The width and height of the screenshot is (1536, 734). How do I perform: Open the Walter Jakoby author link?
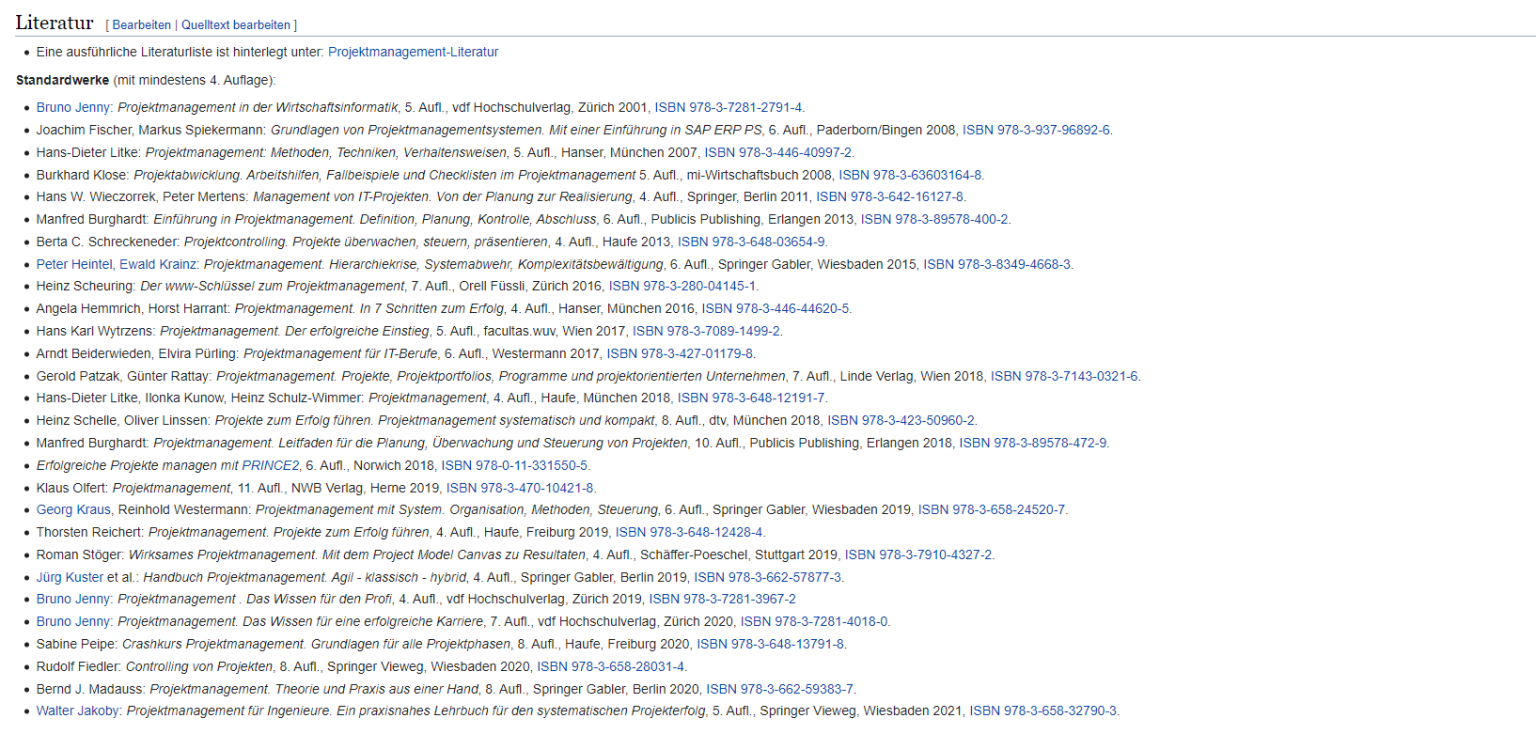point(76,711)
